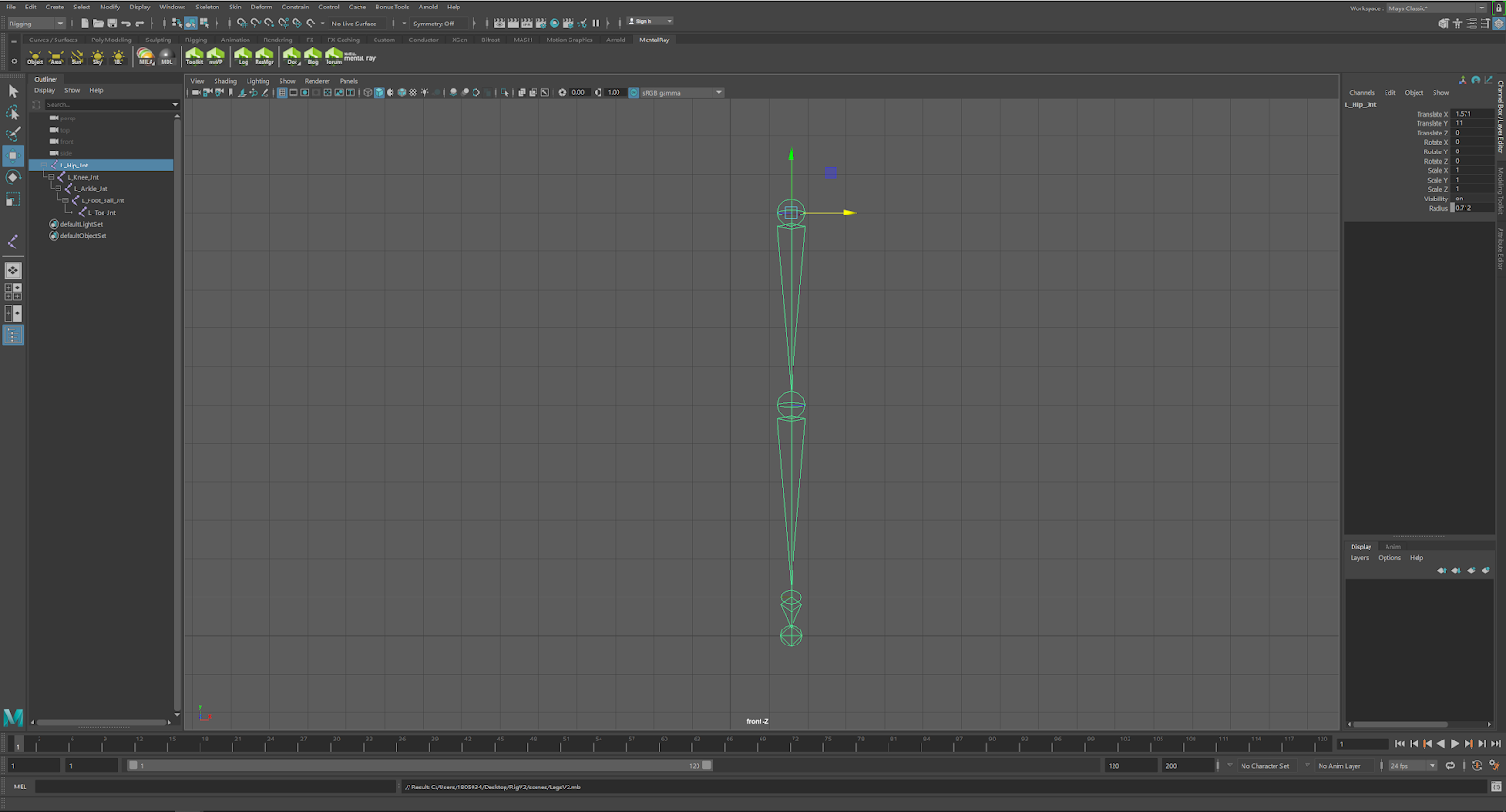
Task: Toggle playback loop mode
Action: 1450,766
